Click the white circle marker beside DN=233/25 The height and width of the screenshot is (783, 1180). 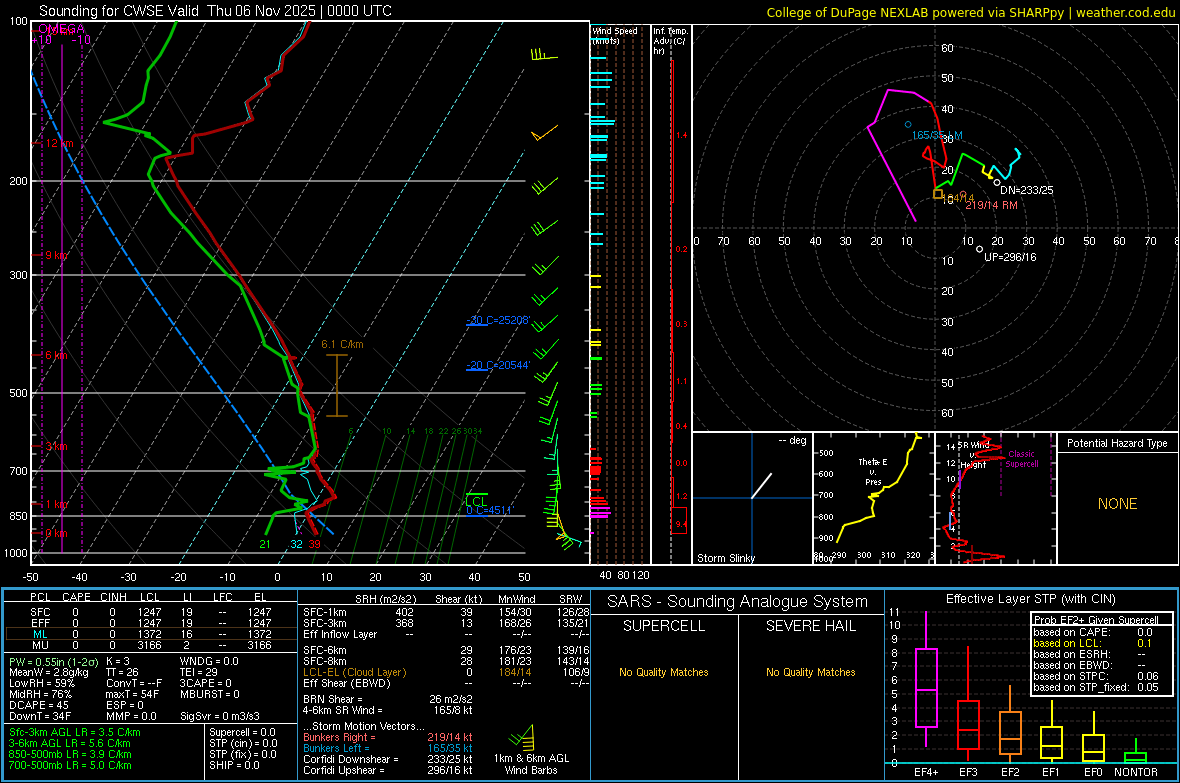(997, 182)
